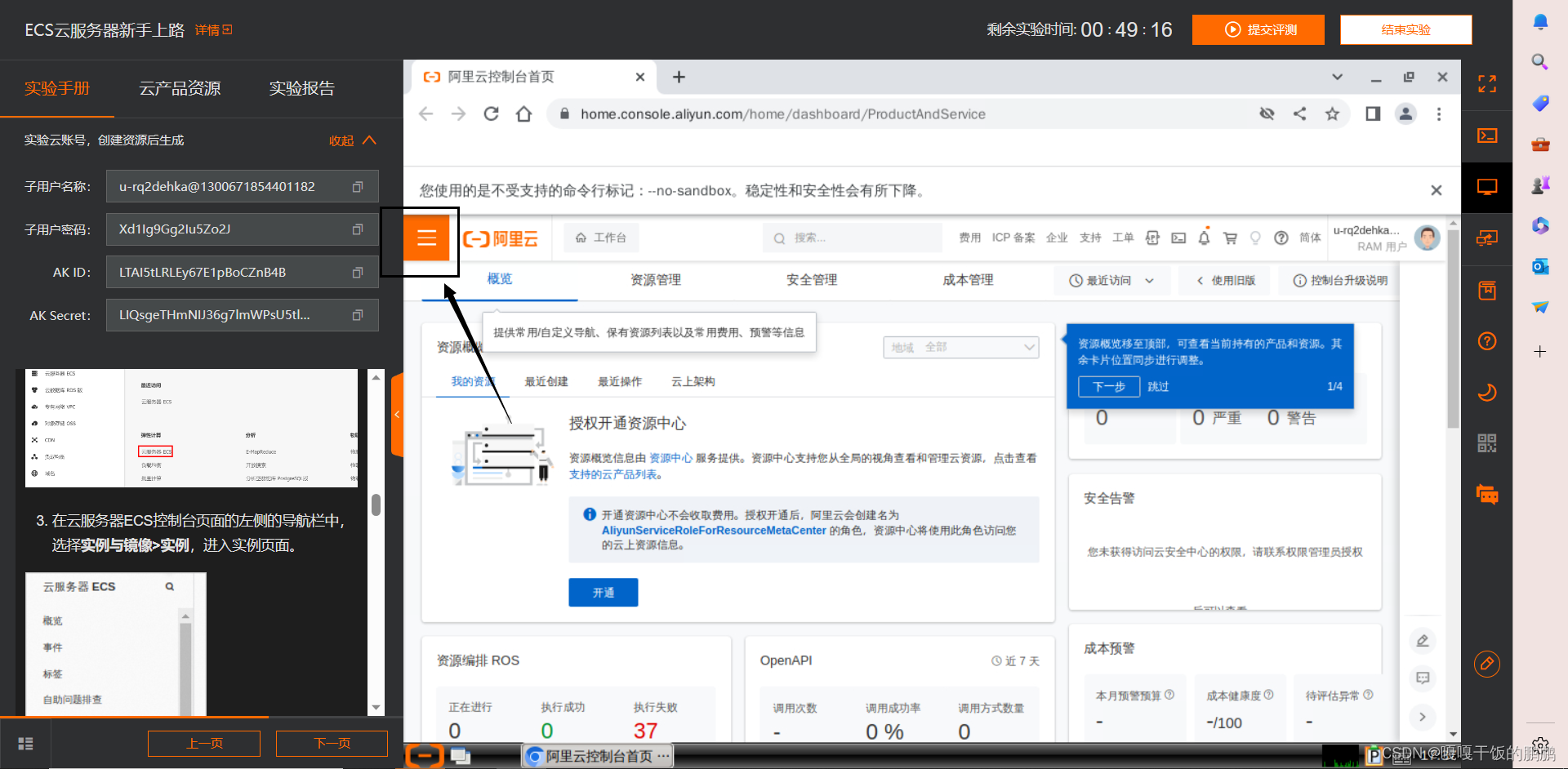Open the 安全管理 tab
This screenshot has height=769, width=1568.
coord(812,280)
